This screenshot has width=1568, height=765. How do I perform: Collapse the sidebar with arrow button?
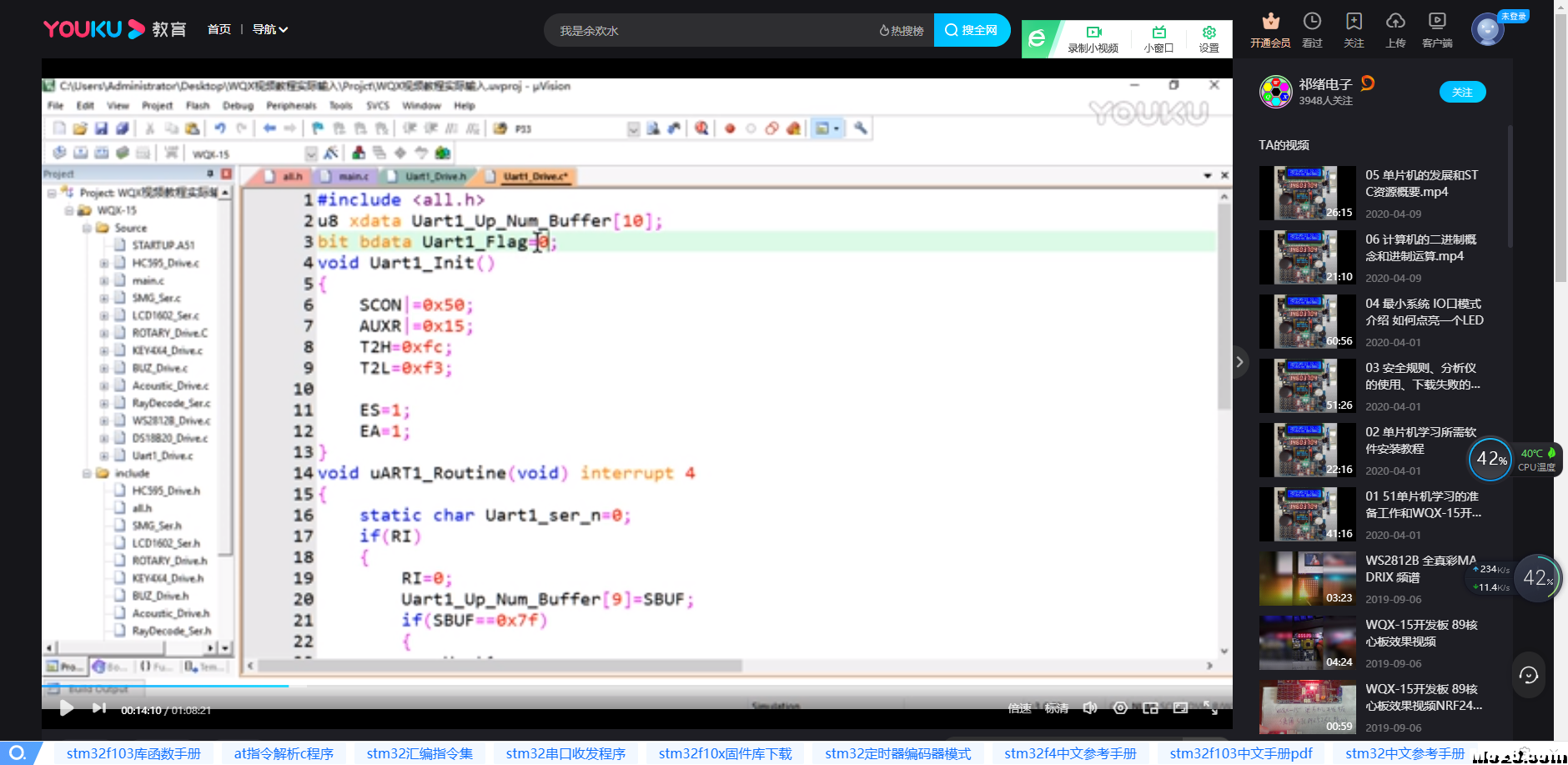[x=1239, y=362]
